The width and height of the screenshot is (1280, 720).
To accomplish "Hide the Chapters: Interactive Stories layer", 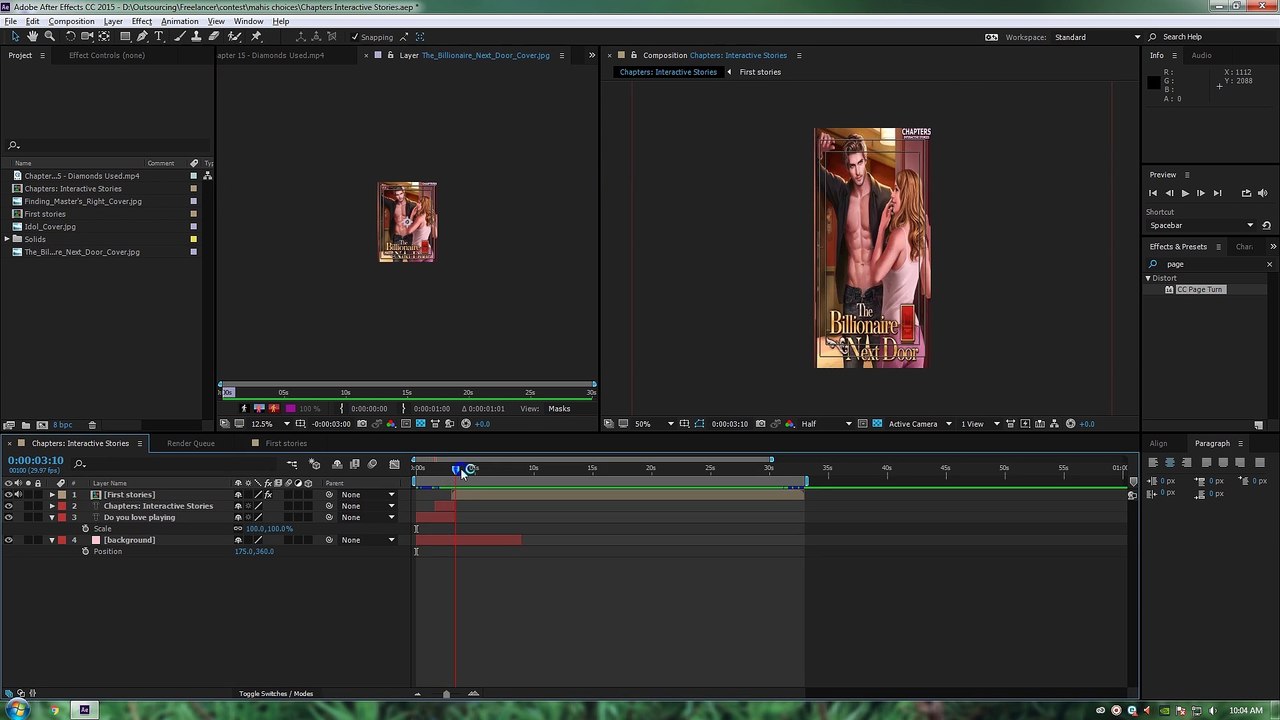I will coord(9,506).
